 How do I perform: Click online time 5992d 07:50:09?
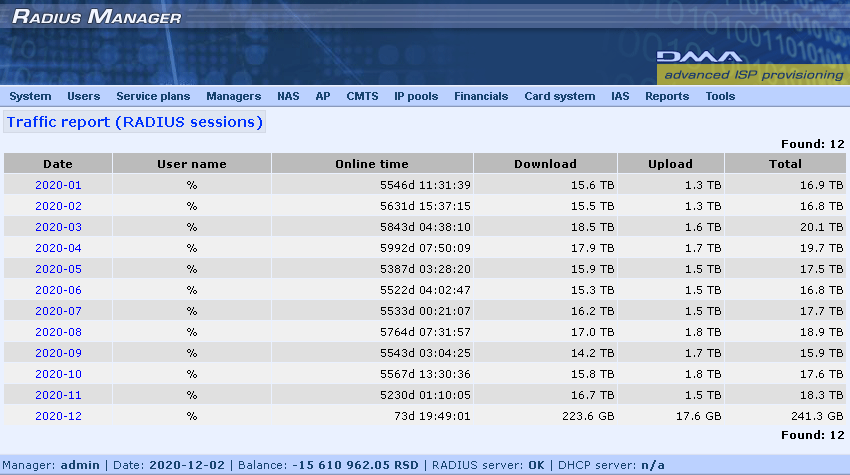click(425, 248)
